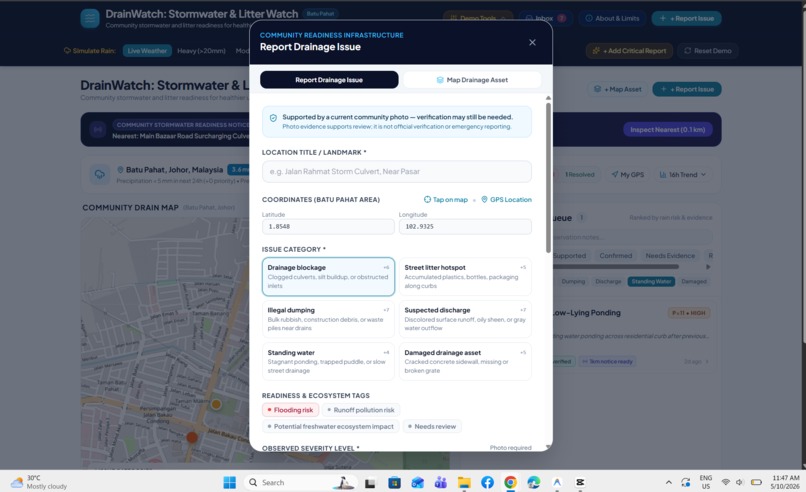This screenshot has width=806, height=492.
Task: Filter queue by Needs Evidence
Action: click(670, 256)
